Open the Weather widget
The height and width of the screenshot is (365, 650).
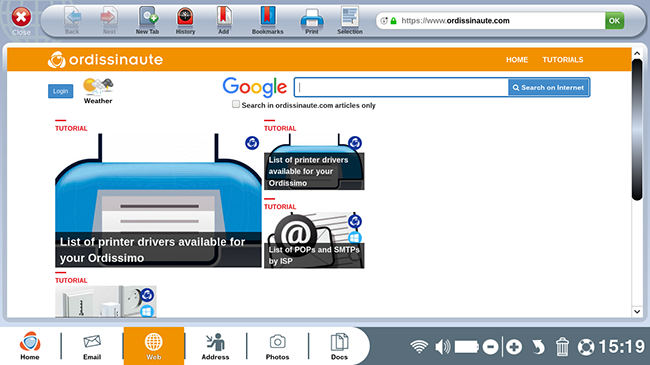98,91
